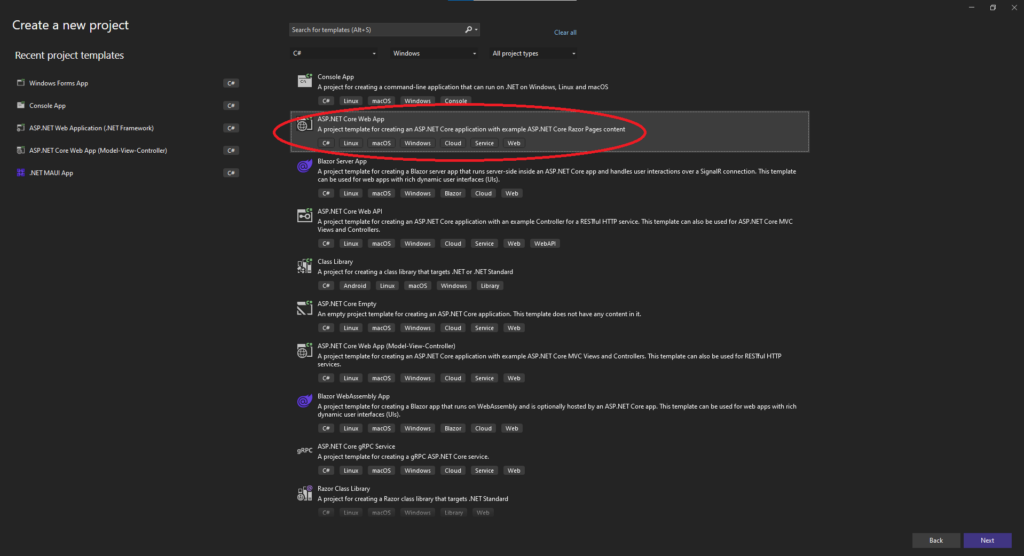Select the Console App template title
1024x556 pixels.
pyautogui.click(x=336, y=76)
